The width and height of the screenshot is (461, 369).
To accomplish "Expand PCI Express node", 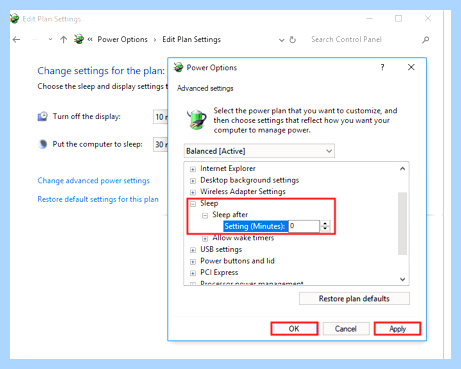I will pyautogui.click(x=193, y=273).
